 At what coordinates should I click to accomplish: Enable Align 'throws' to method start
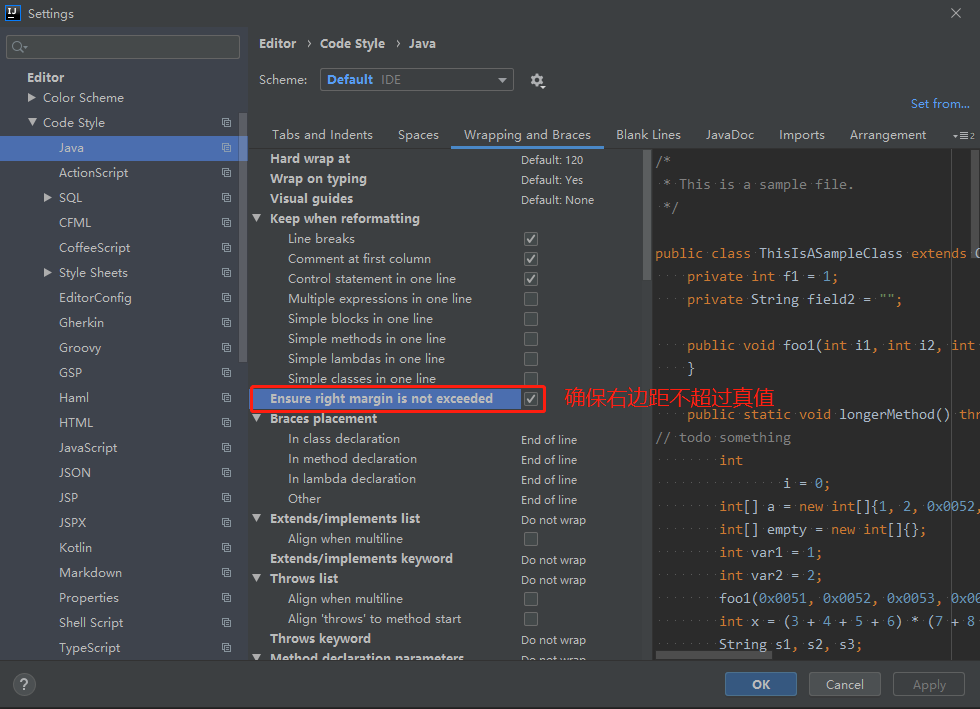[531, 619]
